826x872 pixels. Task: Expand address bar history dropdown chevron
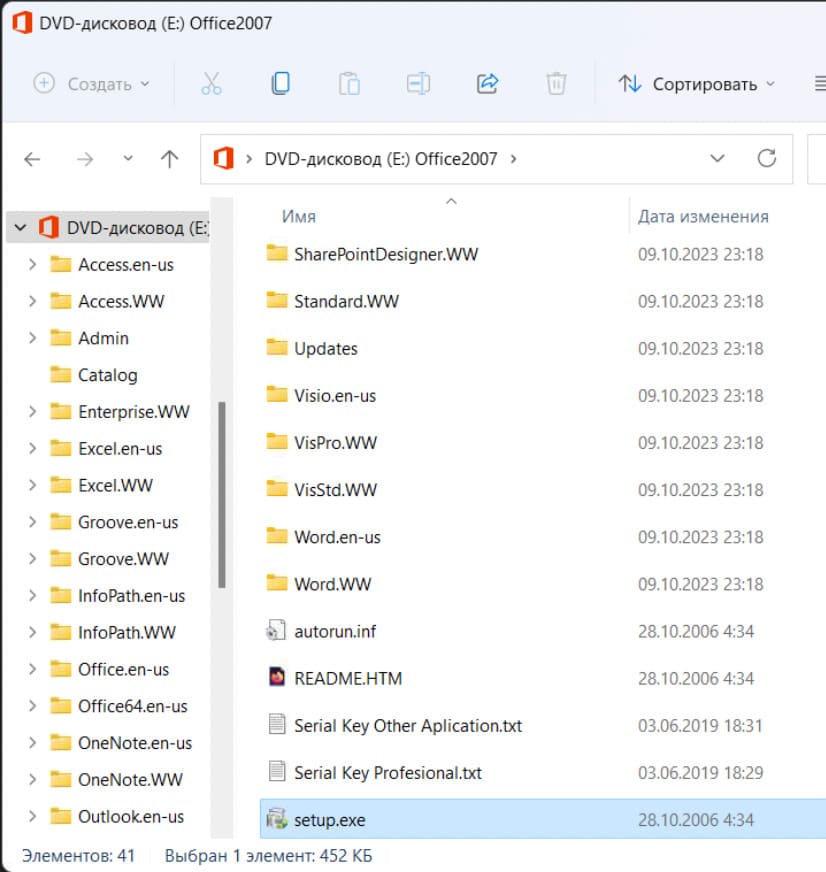717,158
